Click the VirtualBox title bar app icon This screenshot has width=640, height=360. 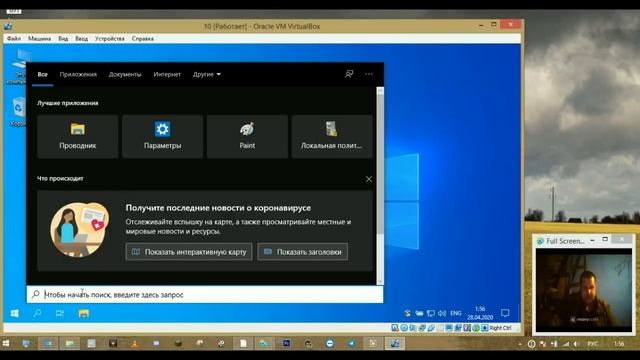pyautogui.click(x=8, y=26)
